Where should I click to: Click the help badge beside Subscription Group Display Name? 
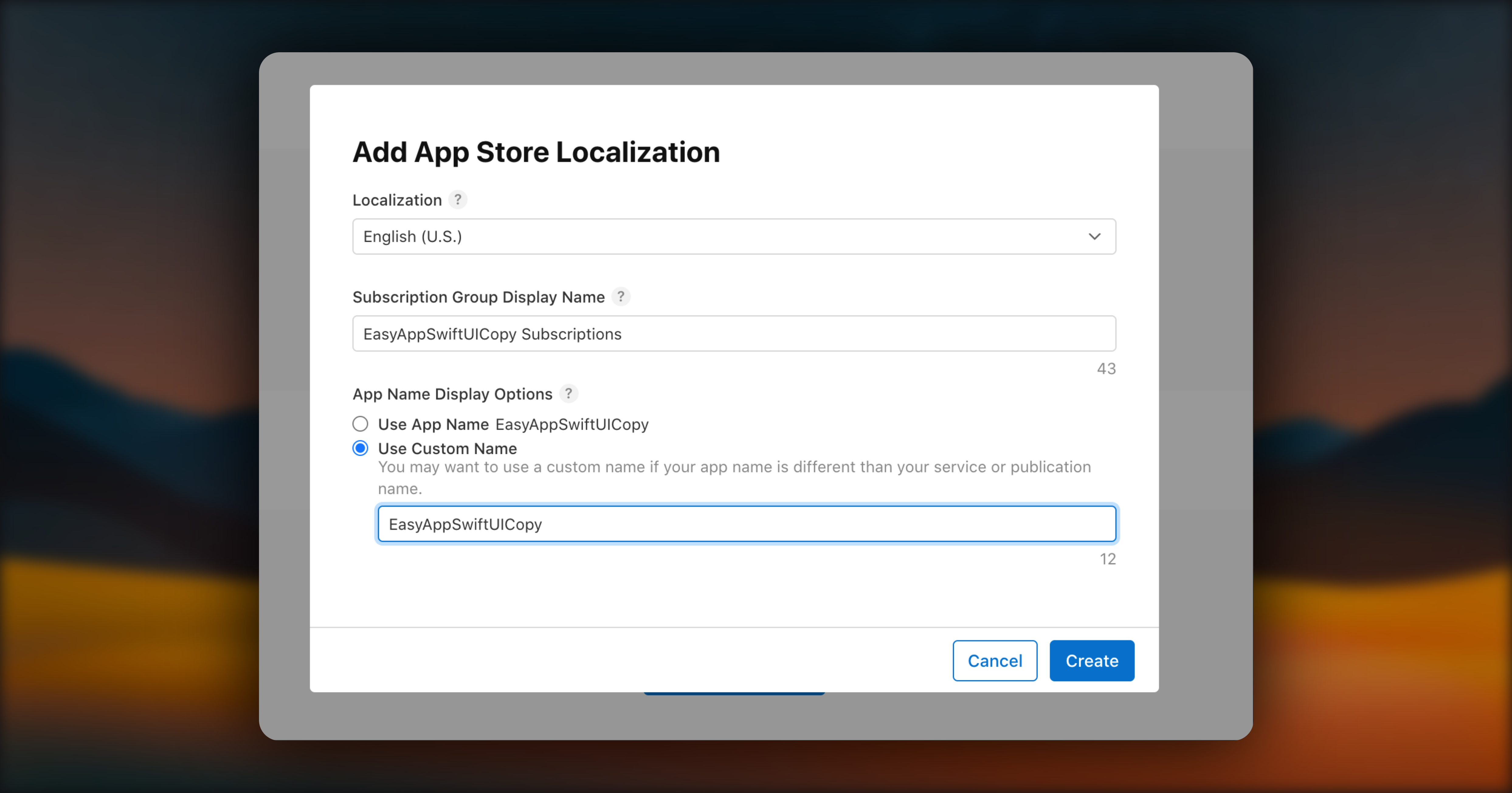point(621,297)
